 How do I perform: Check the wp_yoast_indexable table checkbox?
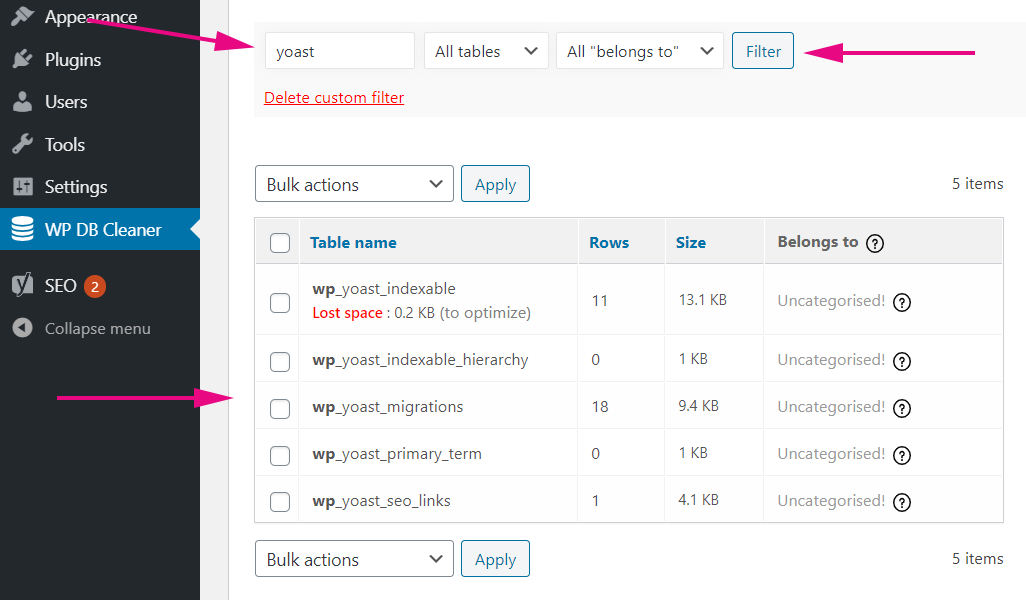[280, 303]
